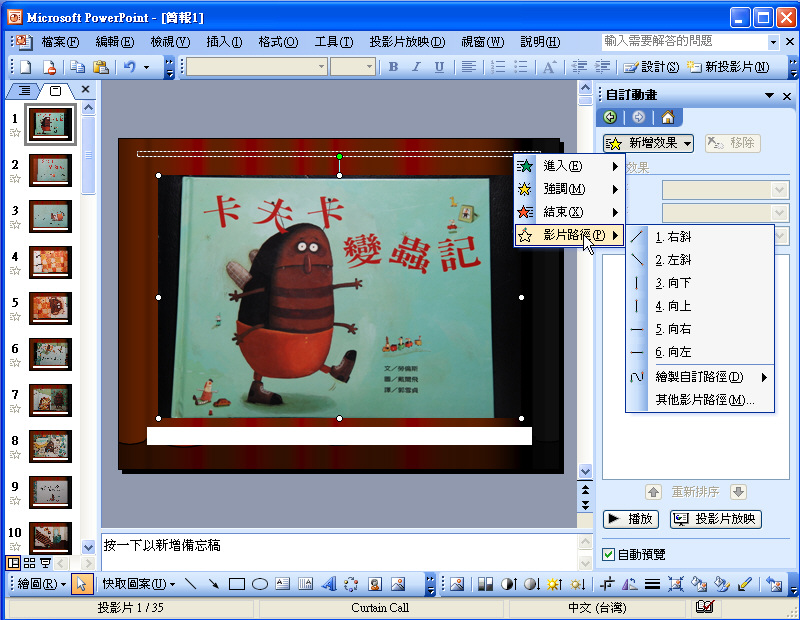
Task: Open the 檔案 menu
Action: point(60,42)
